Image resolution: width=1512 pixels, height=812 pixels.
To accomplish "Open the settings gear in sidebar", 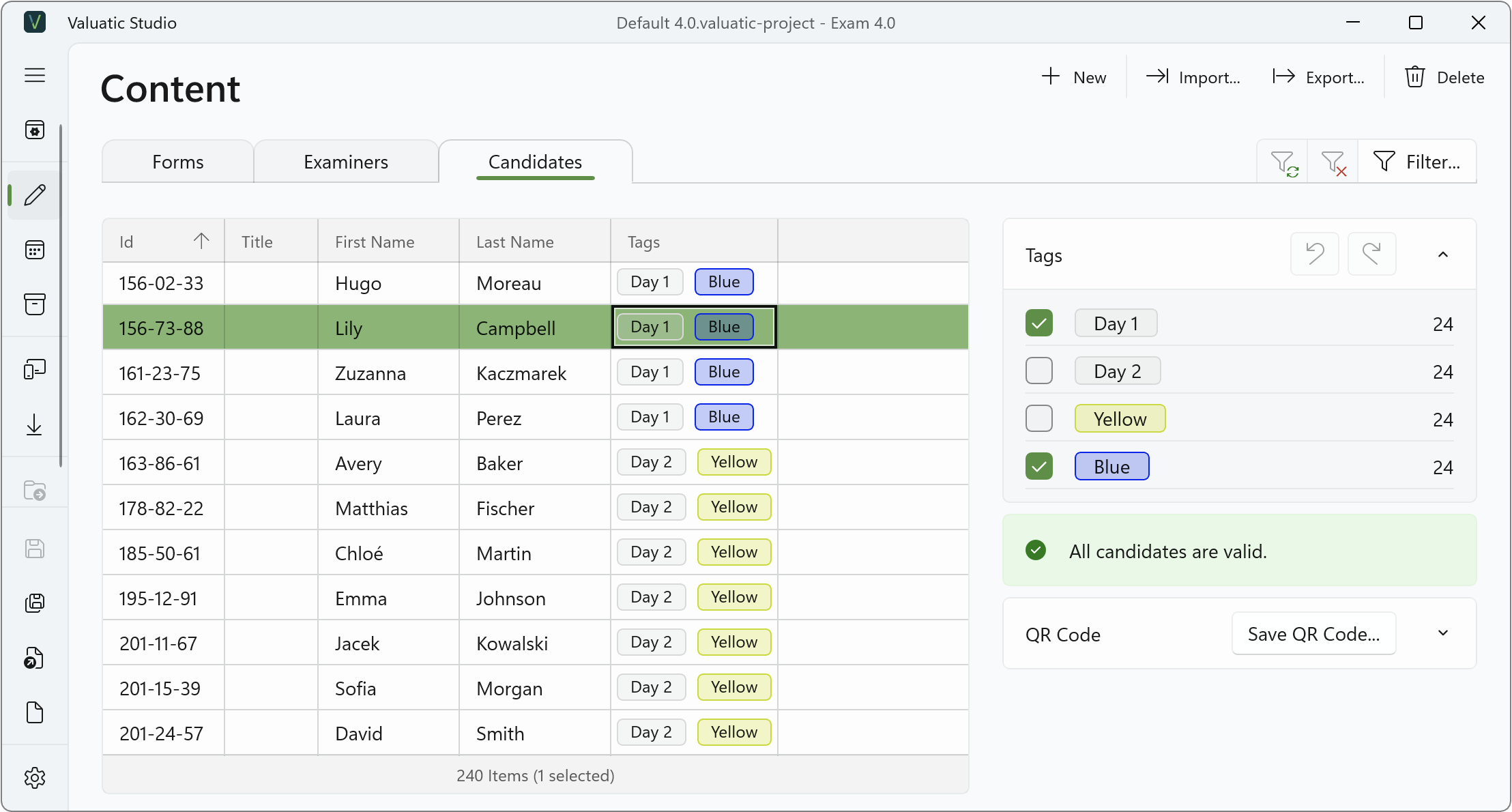I will (35, 778).
